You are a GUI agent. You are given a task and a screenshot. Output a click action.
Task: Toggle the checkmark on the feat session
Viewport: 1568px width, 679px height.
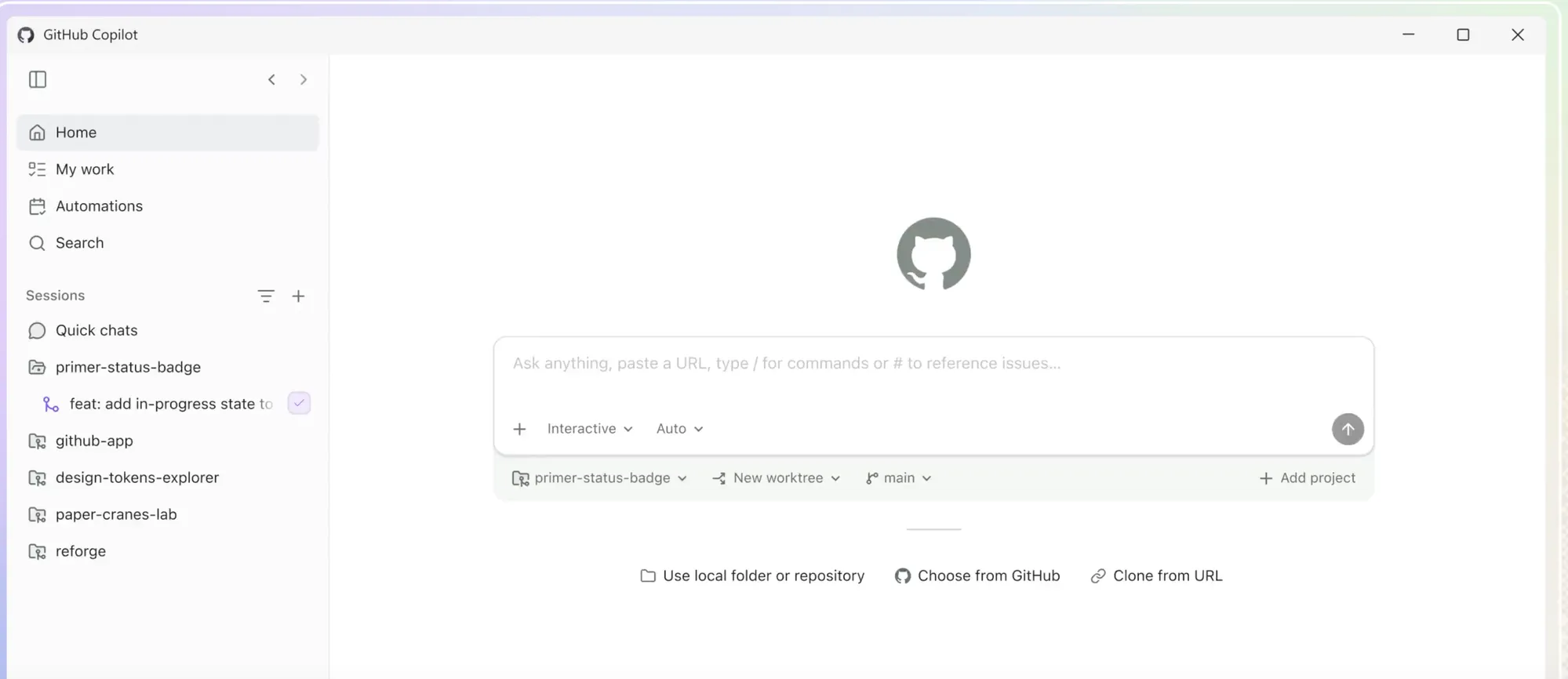click(299, 403)
